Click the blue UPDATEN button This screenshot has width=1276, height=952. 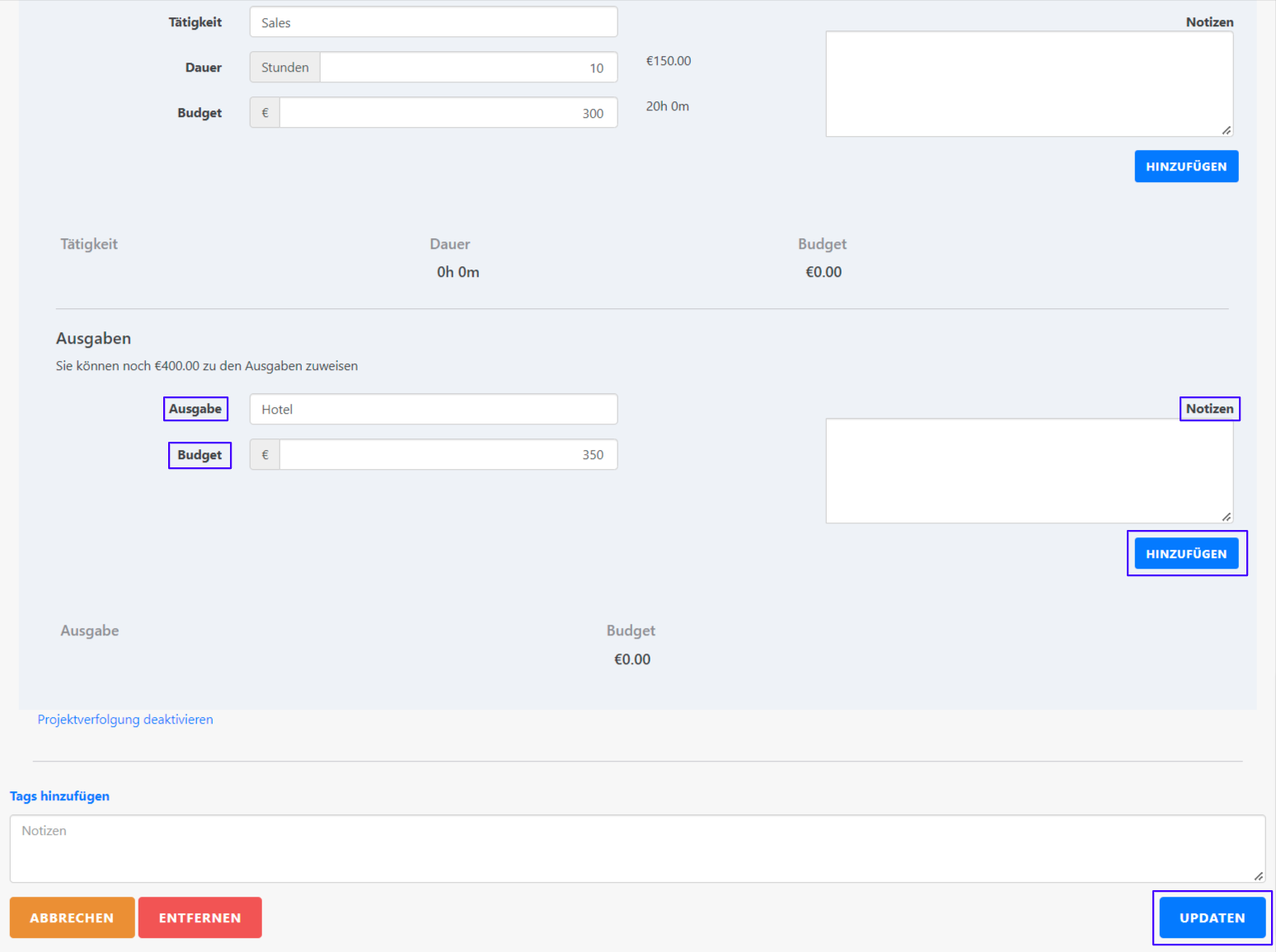coord(1212,918)
